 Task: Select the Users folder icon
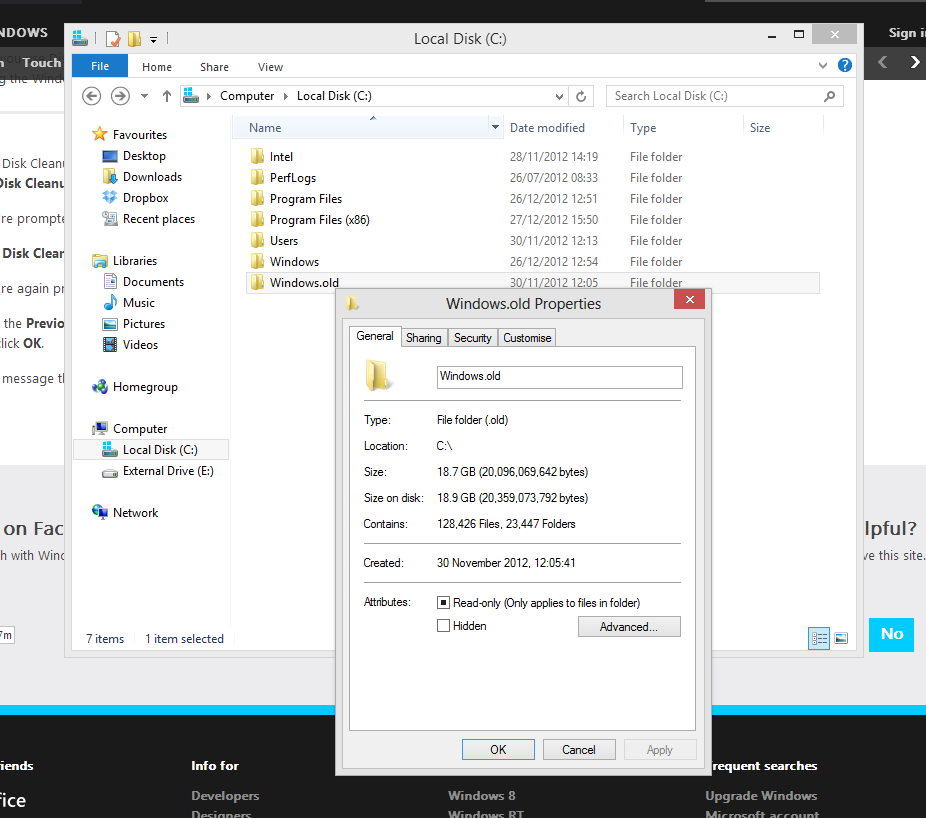tap(257, 240)
